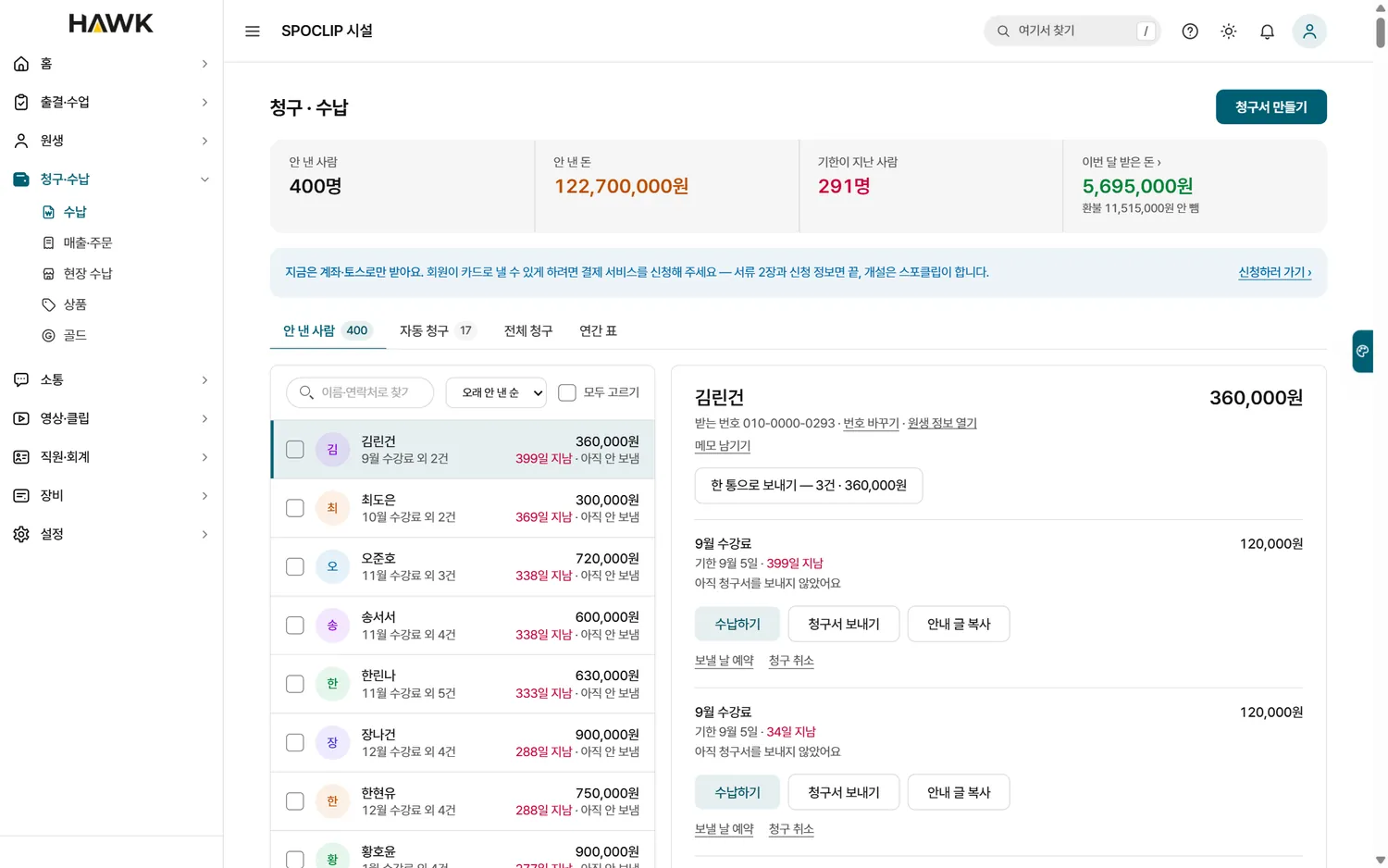Select the checkbox for 송서서
This screenshot has height=868, width=1388.
(x=295, y=626)
